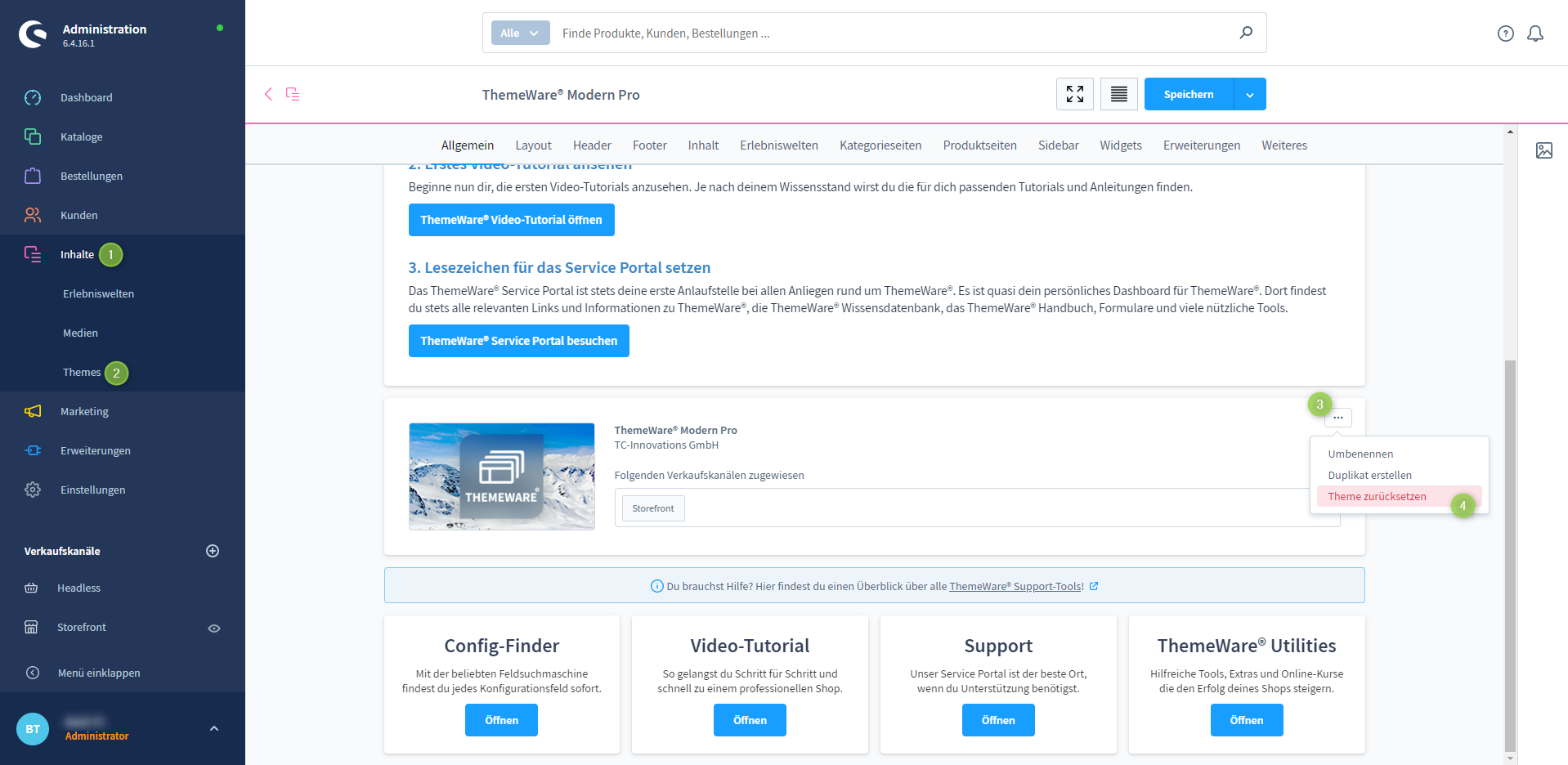
Task: Click the BT user avatar
Action: (x=33, y=729)
